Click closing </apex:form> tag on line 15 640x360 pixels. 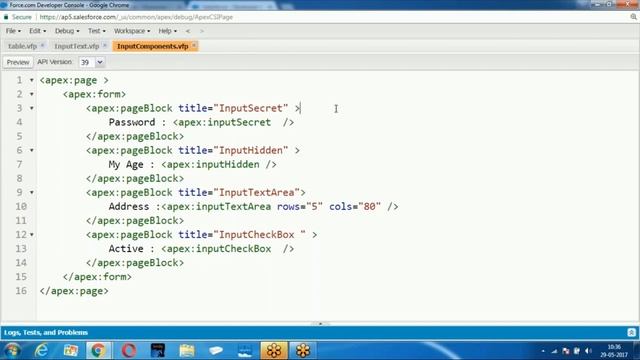click(x=97, y=277)
